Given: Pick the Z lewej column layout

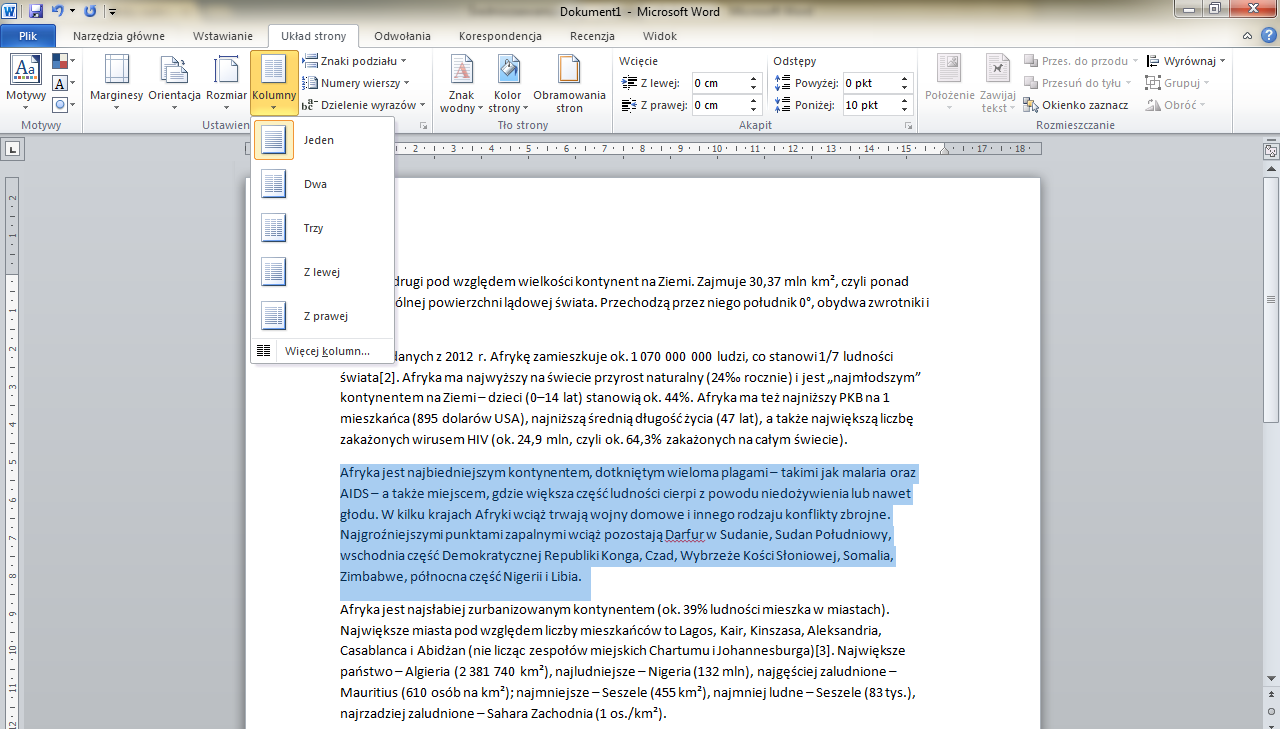Looking at the screenshot, I should pyautogui.click(x=322, y=272).
